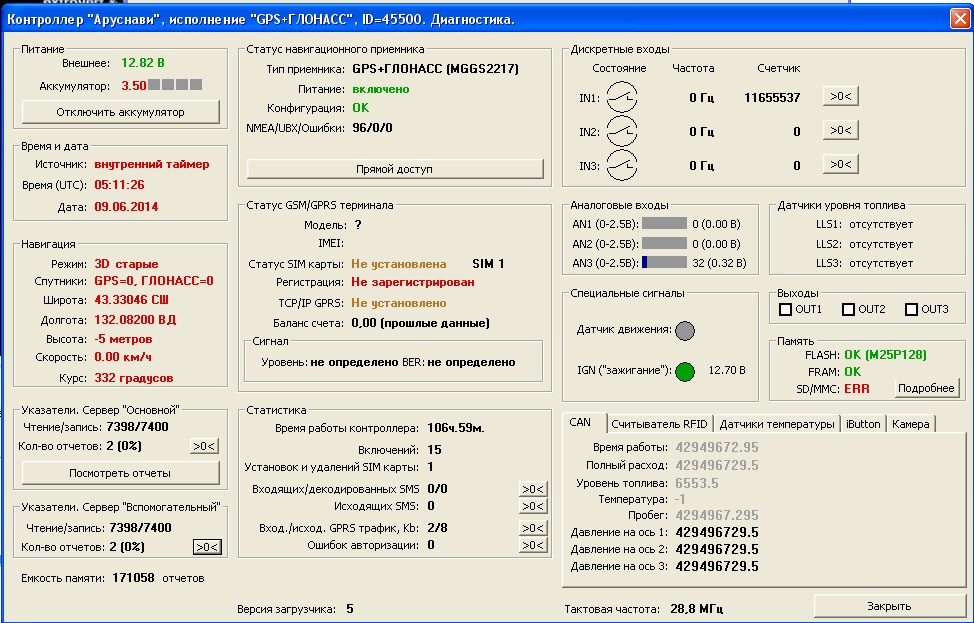Viewport: 974px width, 623px height.
Task: Reset the IN3 counter
Action: pyautogui.click(x=841, y=165)
